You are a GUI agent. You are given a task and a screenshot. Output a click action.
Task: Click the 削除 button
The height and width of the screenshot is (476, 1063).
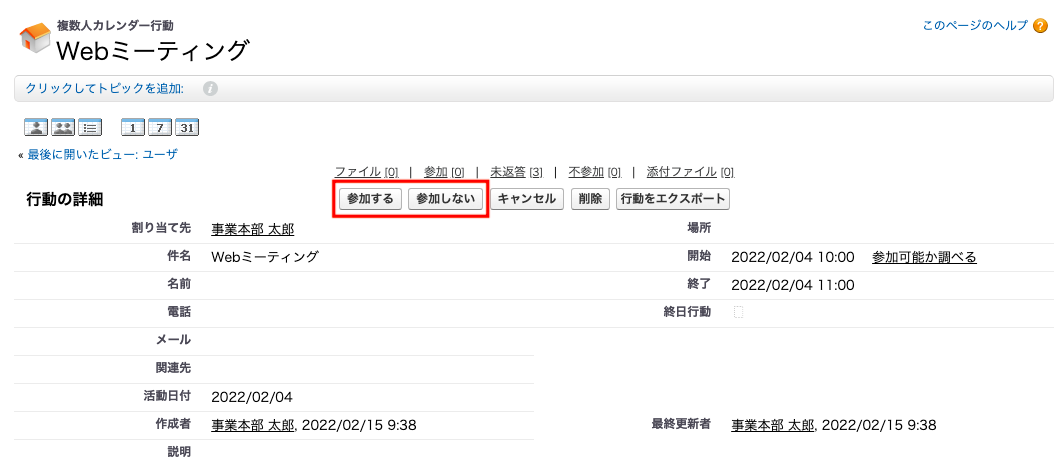click(590, 199)
